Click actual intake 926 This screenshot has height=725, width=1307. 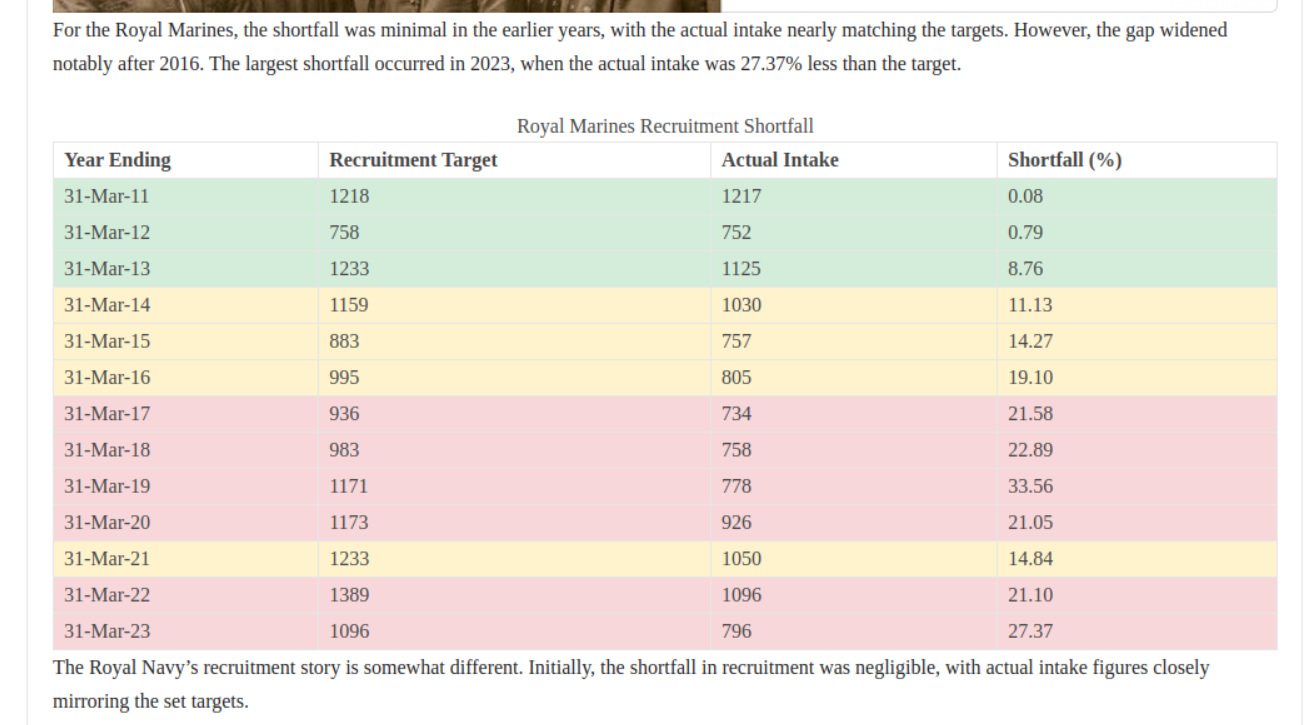click(x=854, y=522)
